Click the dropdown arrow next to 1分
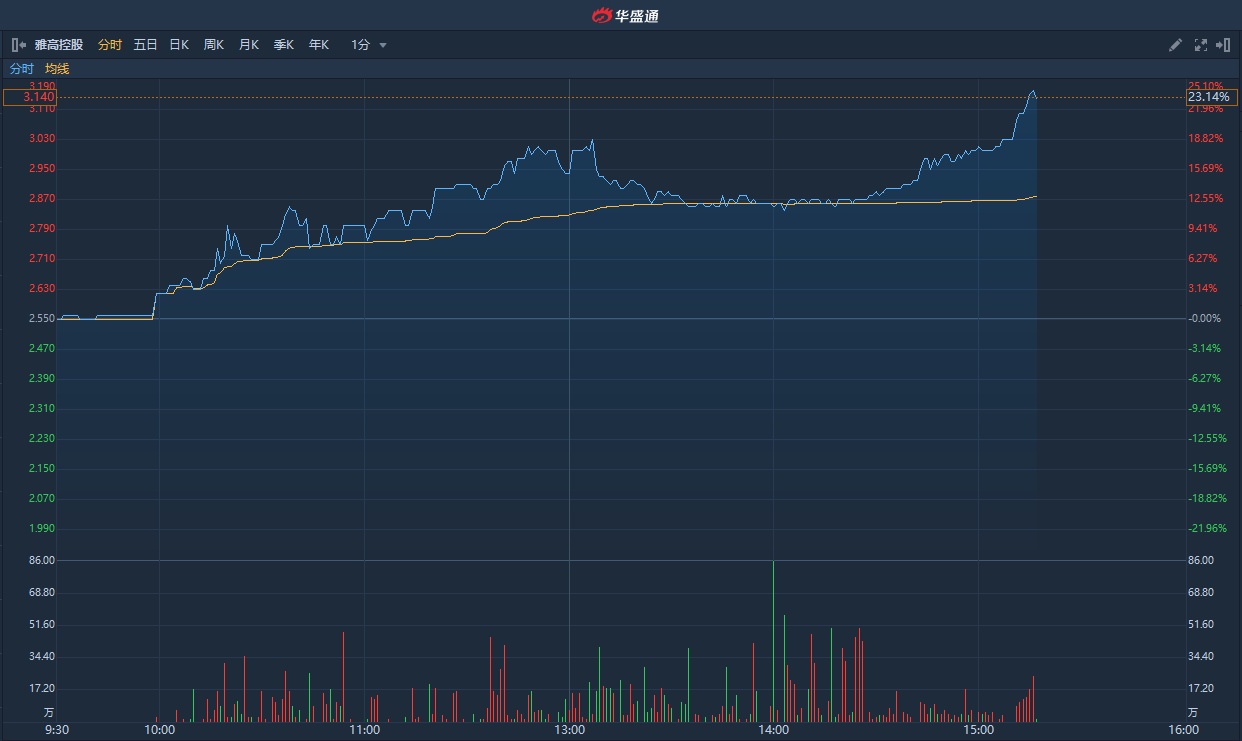Screen dimensions: 1242x741 (x=383, y=46)
